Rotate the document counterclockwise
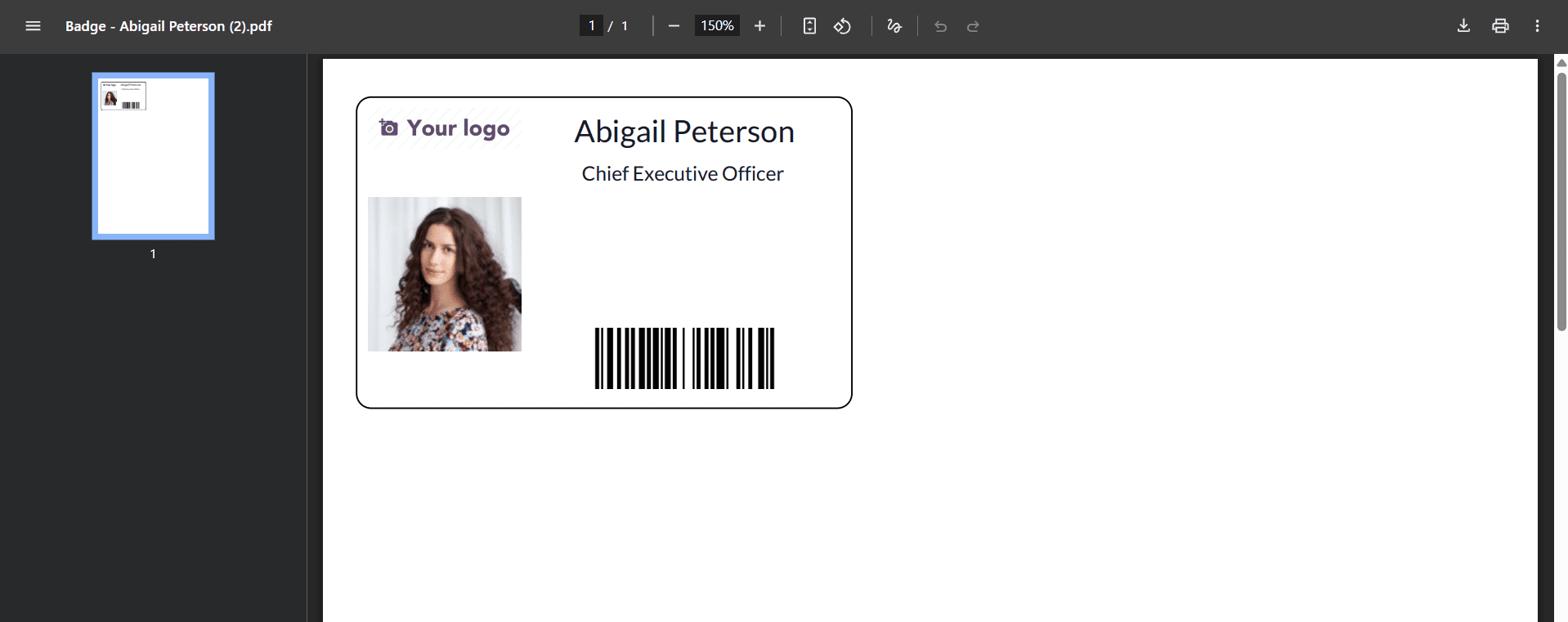 click(842, 26)
